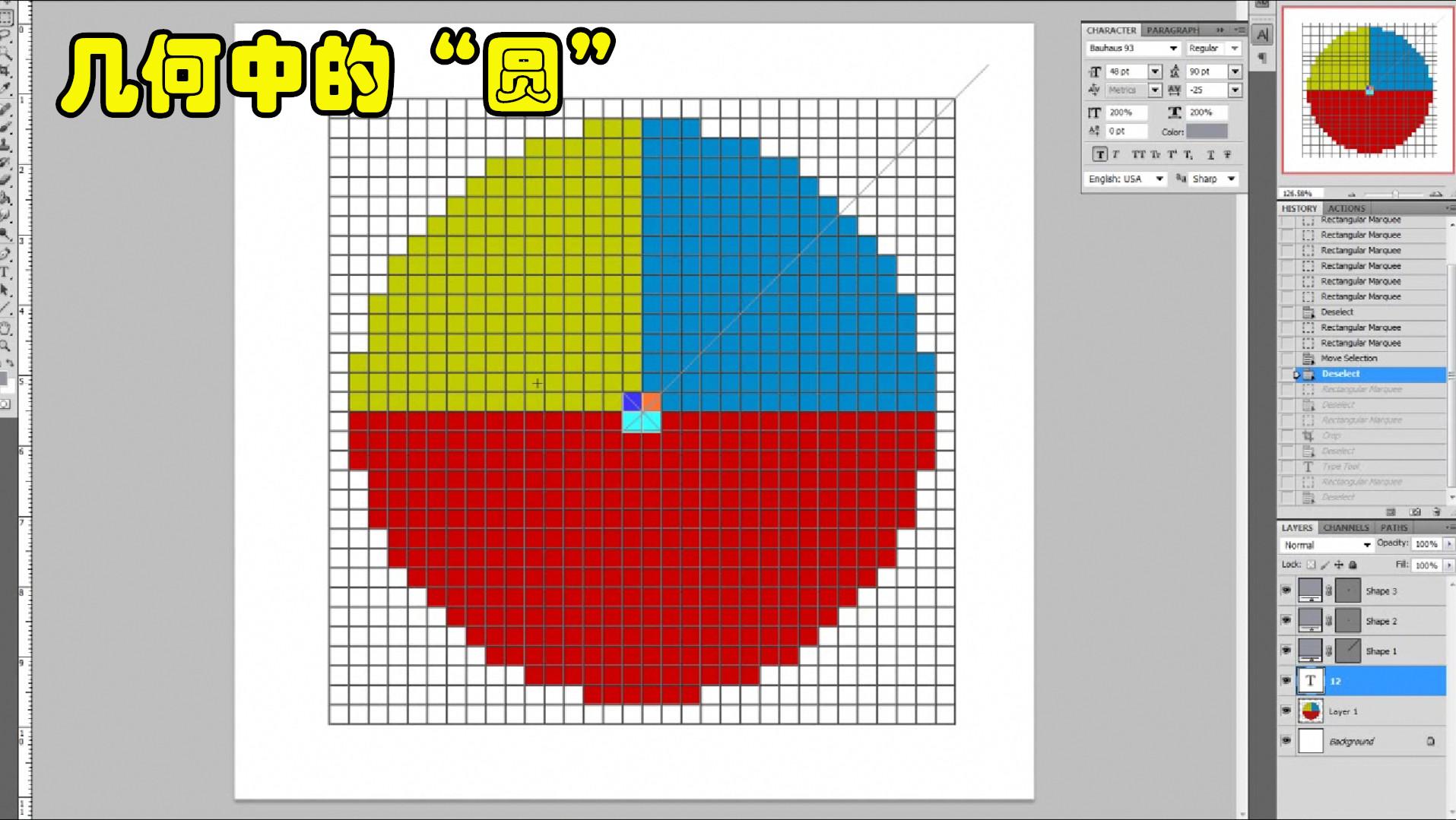Select the Pen tool

pyautogui.click(x=6, y=254)
